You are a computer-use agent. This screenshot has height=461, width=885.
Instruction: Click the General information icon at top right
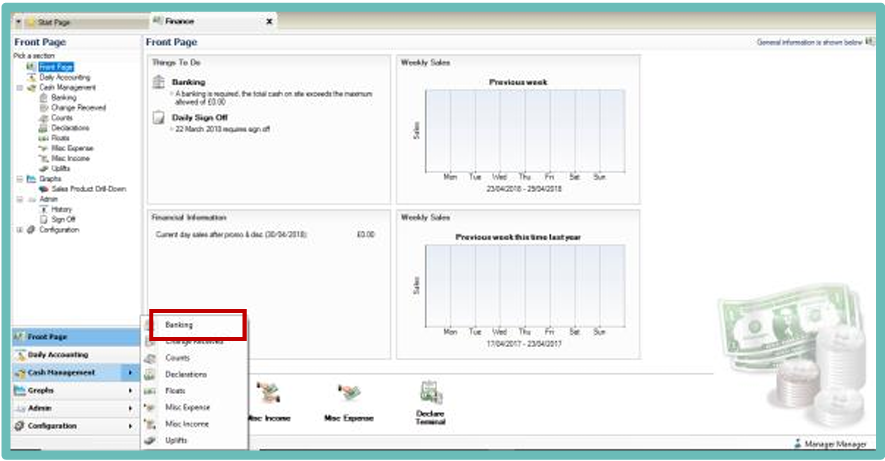click(x=869, y=42)
